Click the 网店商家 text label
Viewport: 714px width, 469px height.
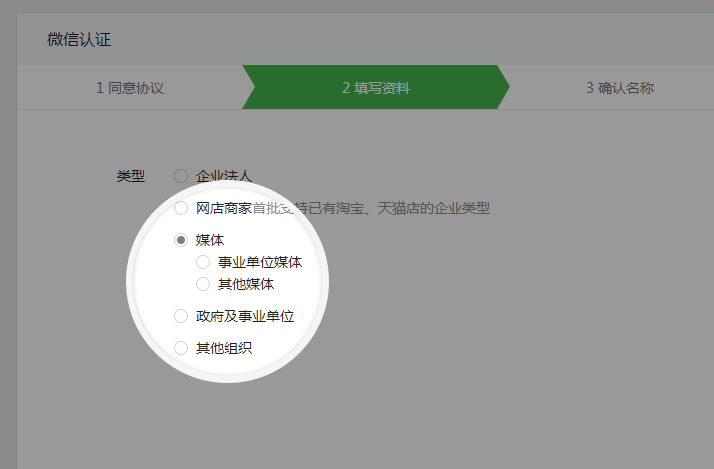[223, 208]
